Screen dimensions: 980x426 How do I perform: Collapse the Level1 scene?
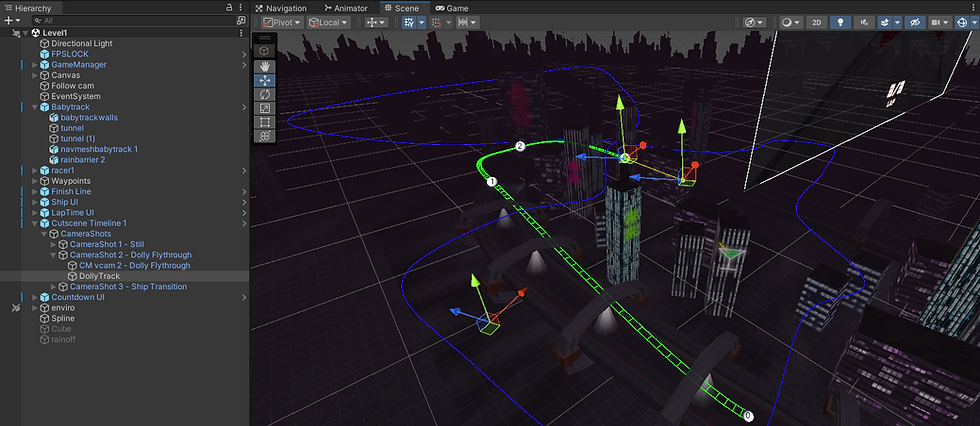(x=26, y=32)
